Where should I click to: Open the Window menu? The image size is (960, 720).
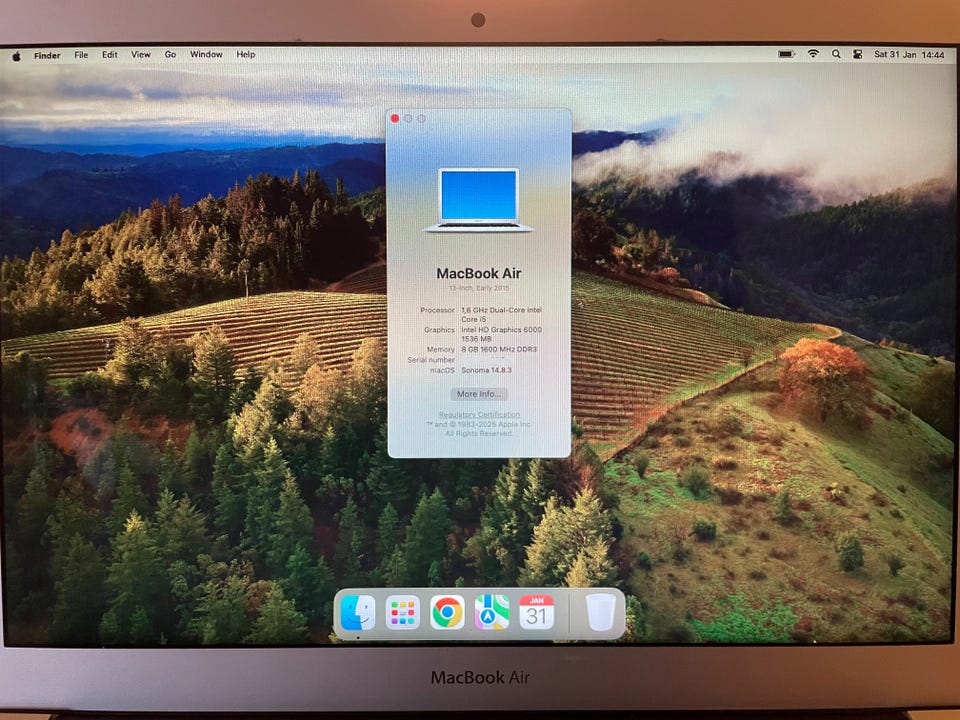tap(206, 54)
